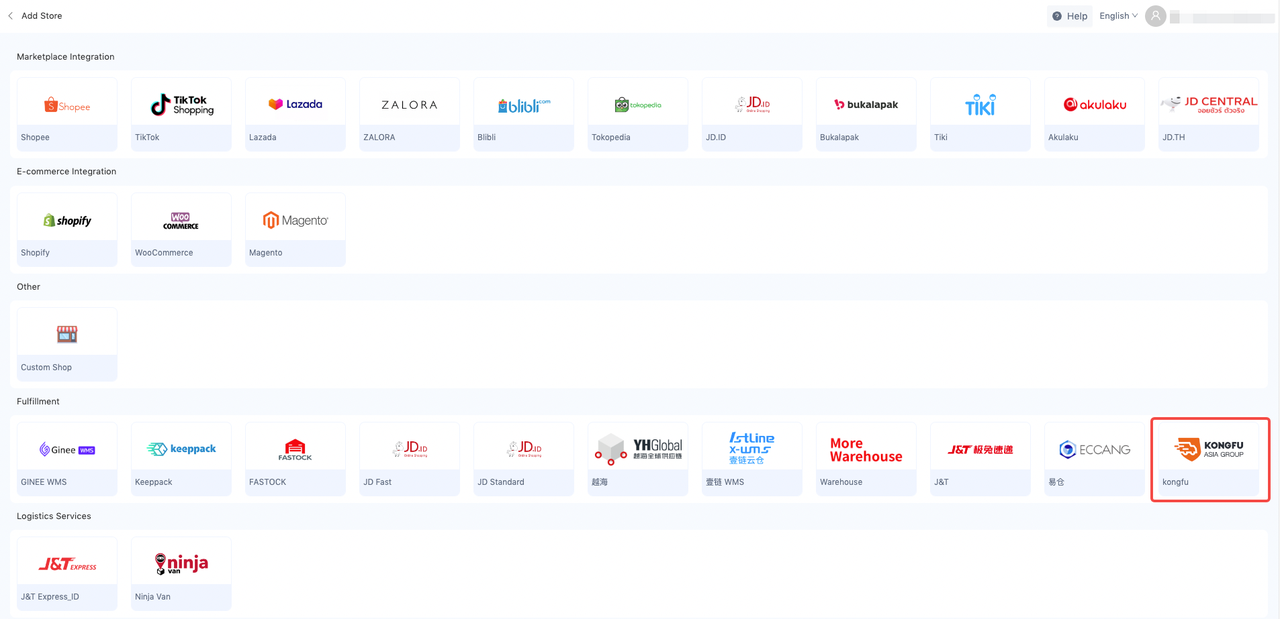Pick the Magento logo

pyautogui.click(x=295, y=220)
